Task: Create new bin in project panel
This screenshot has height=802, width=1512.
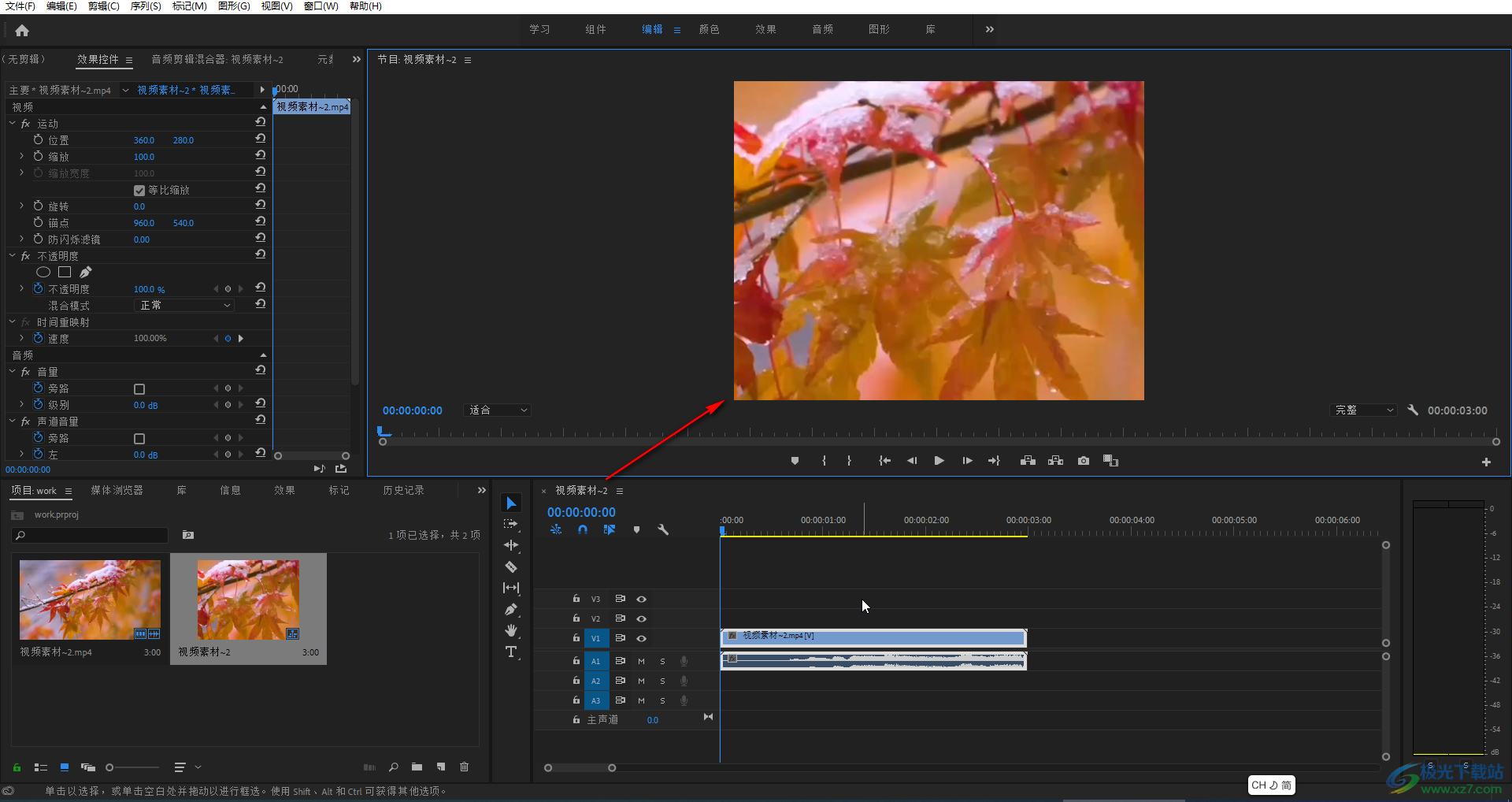Action: click(x=417, y=767)
